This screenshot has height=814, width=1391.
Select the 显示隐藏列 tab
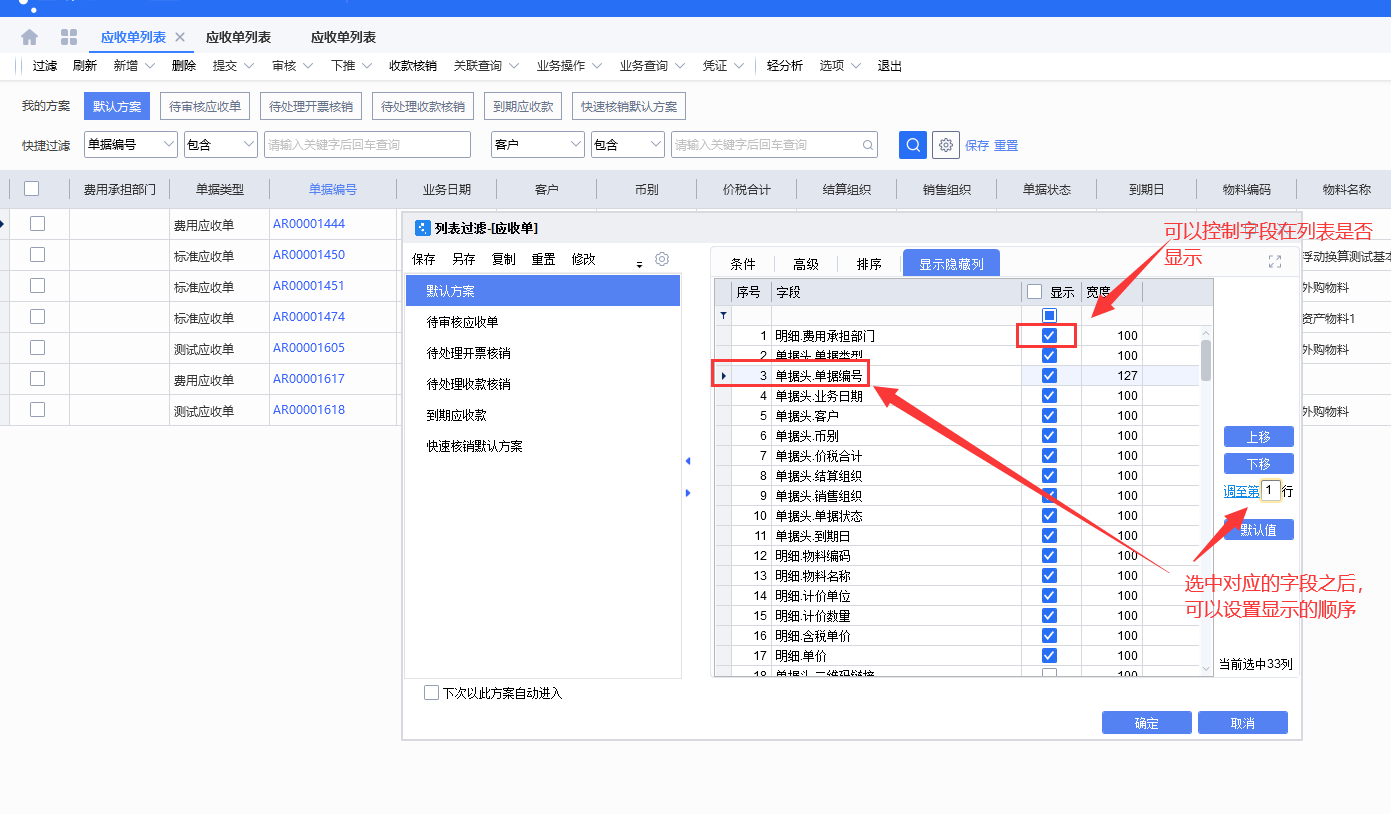click(x=951, y=264)
